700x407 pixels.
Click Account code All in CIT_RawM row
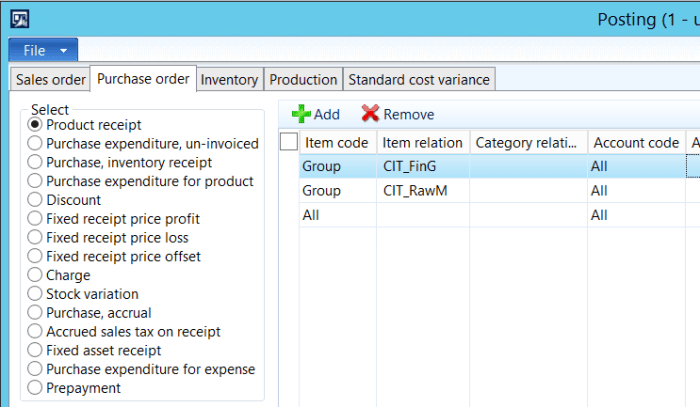point(637,191)
